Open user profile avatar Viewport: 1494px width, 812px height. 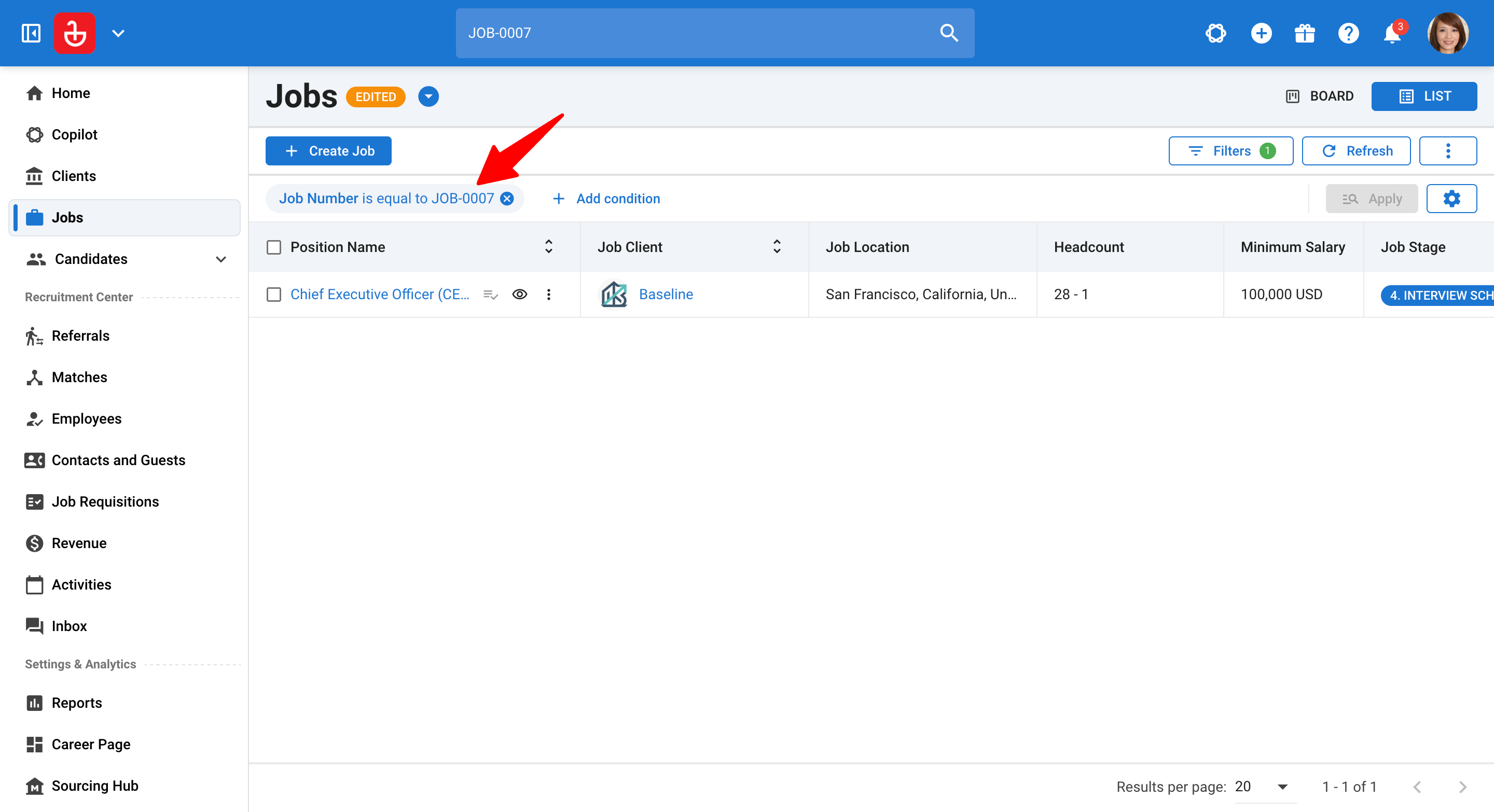[x=1448, y=33]
